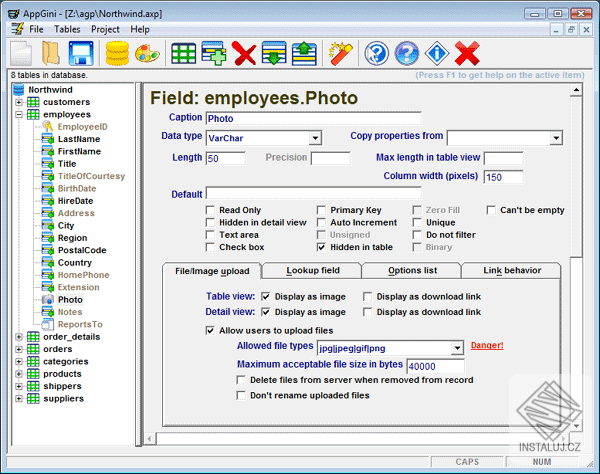Tick the Primary Key checkbox

pos(321,210)
